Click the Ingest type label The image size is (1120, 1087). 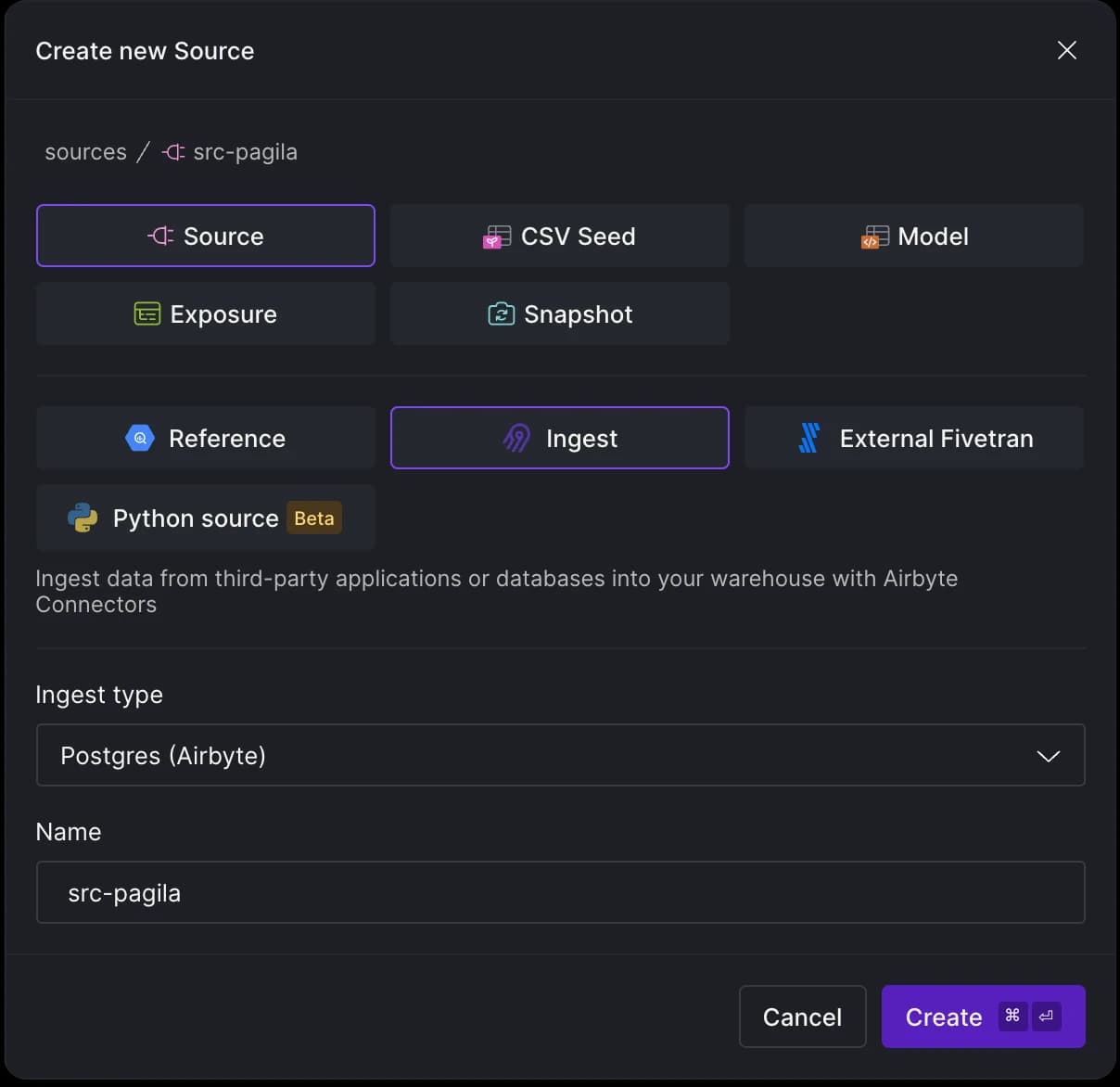[x=99, y=695]
